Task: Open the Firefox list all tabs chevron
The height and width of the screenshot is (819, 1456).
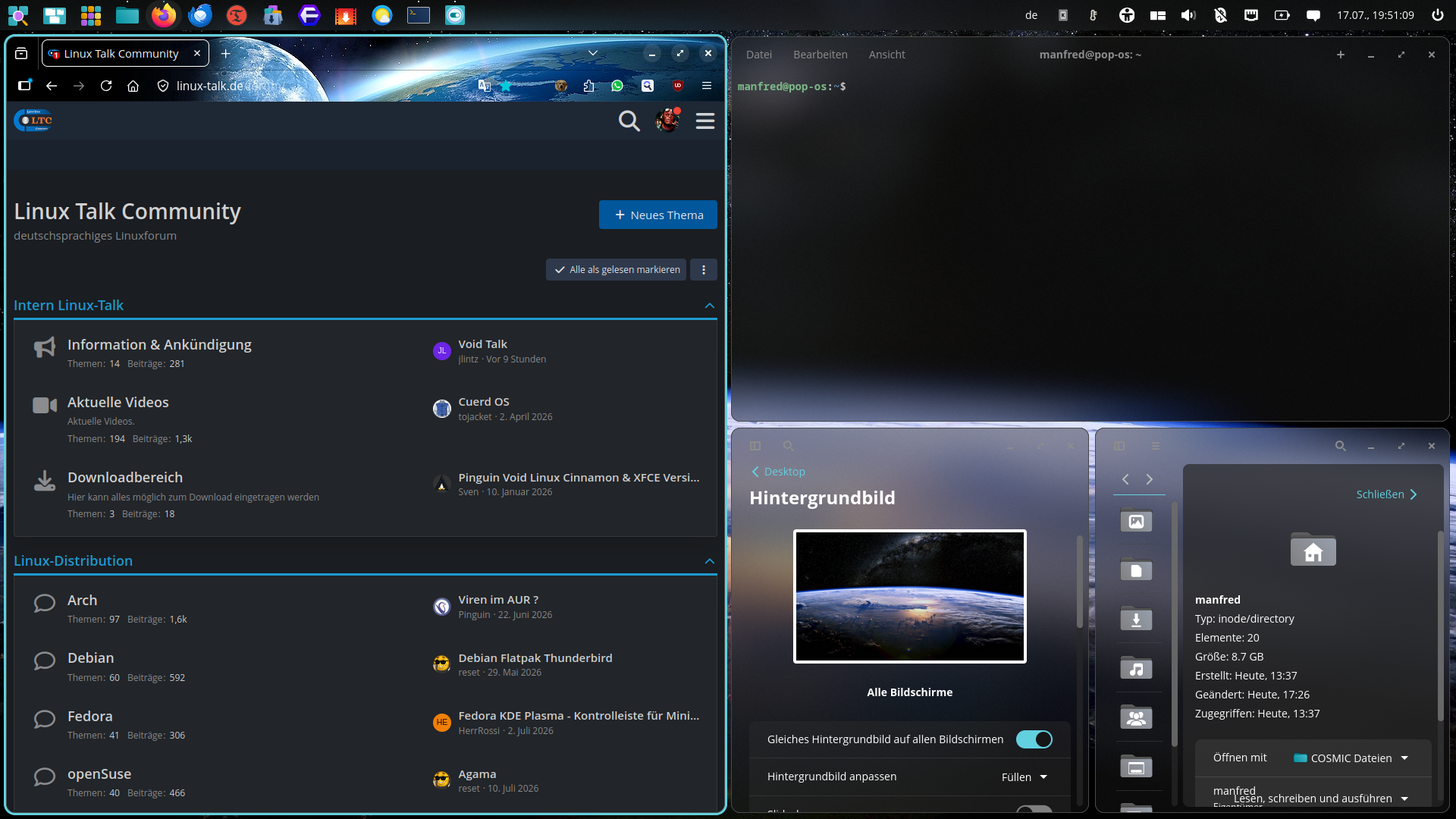Action: pos(593,53)
